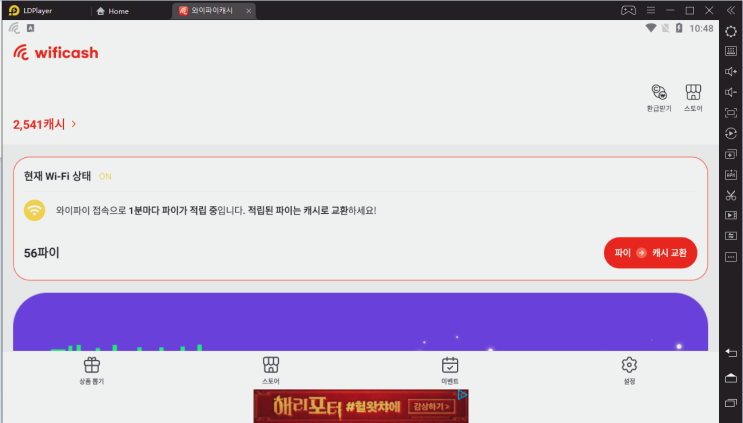Open 스토어 in the bottom navigation
This screenshot has height=423, width=743.
271,371
